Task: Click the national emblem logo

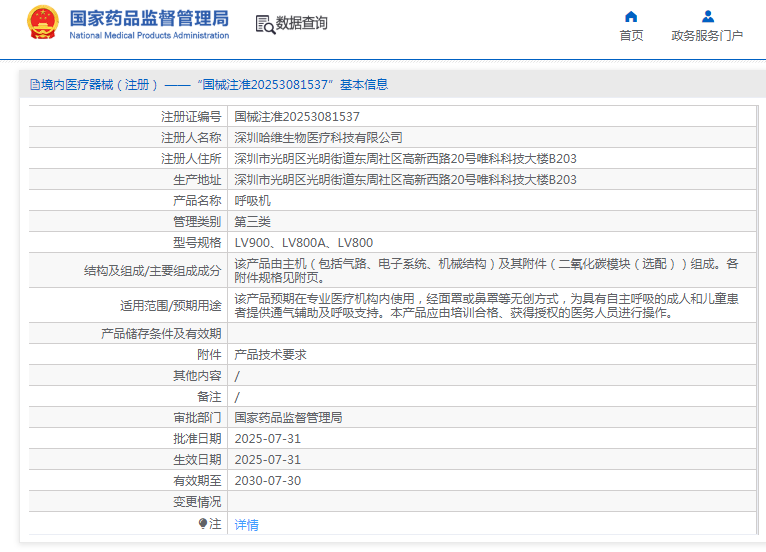Action: point(43,22)
